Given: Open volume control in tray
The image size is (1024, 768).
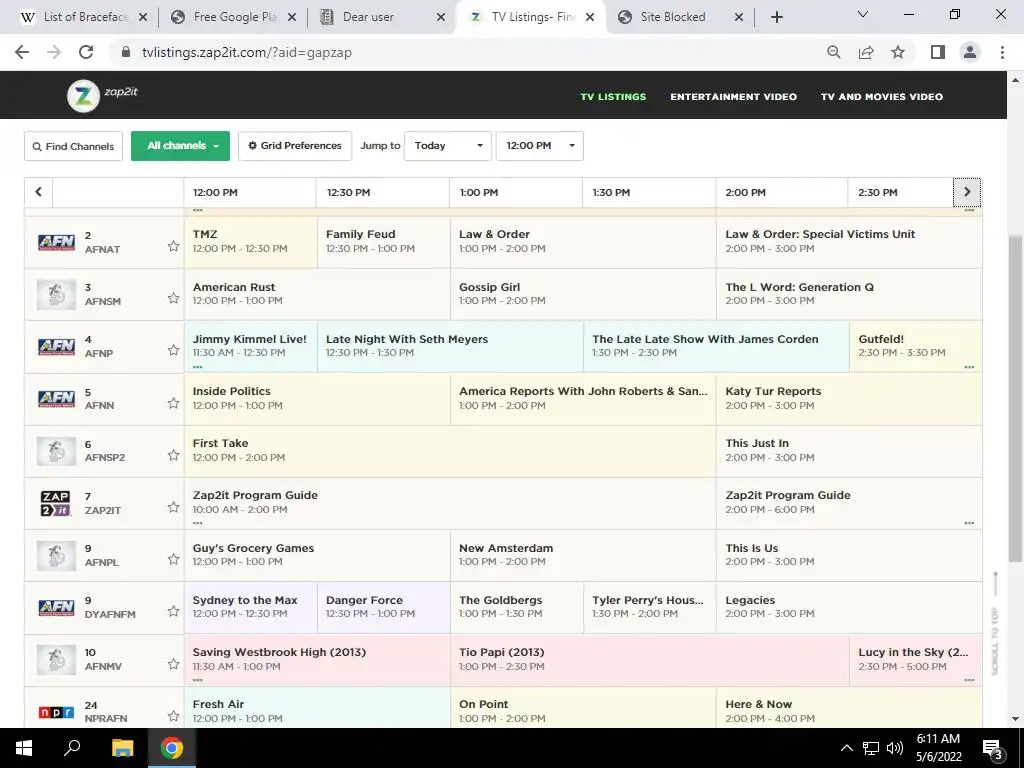Looking at the screenshot, I should 895,748.
